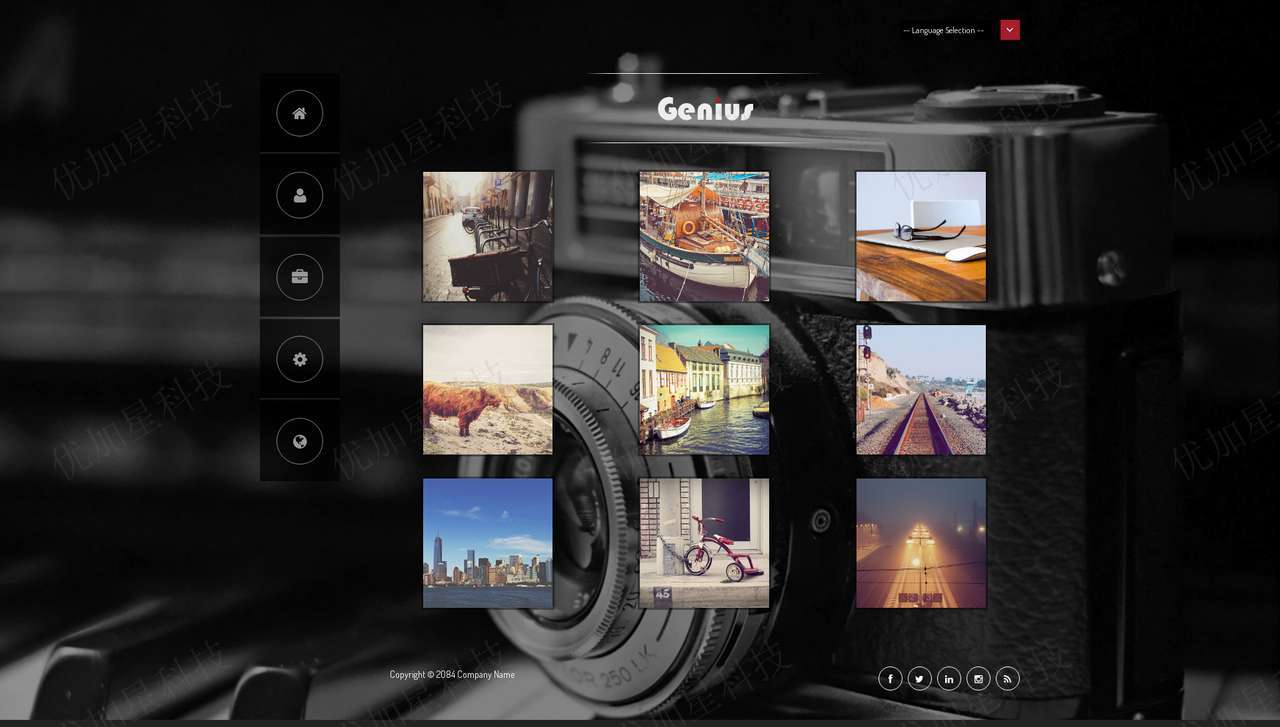Visit the Instagram social icon
This screenshot has height=727, width=1280.
978,679
